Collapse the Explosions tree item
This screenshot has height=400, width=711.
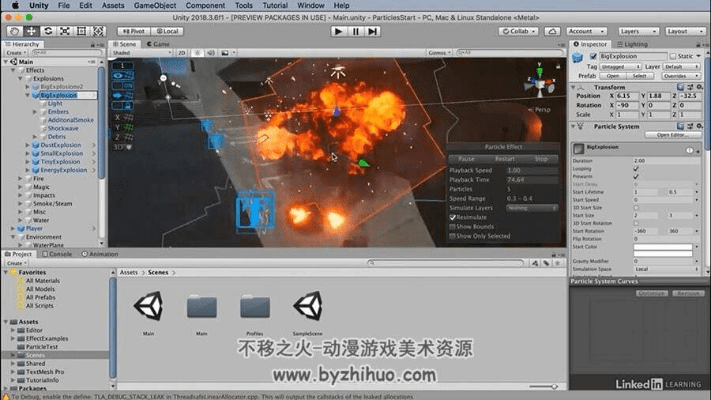21,78
